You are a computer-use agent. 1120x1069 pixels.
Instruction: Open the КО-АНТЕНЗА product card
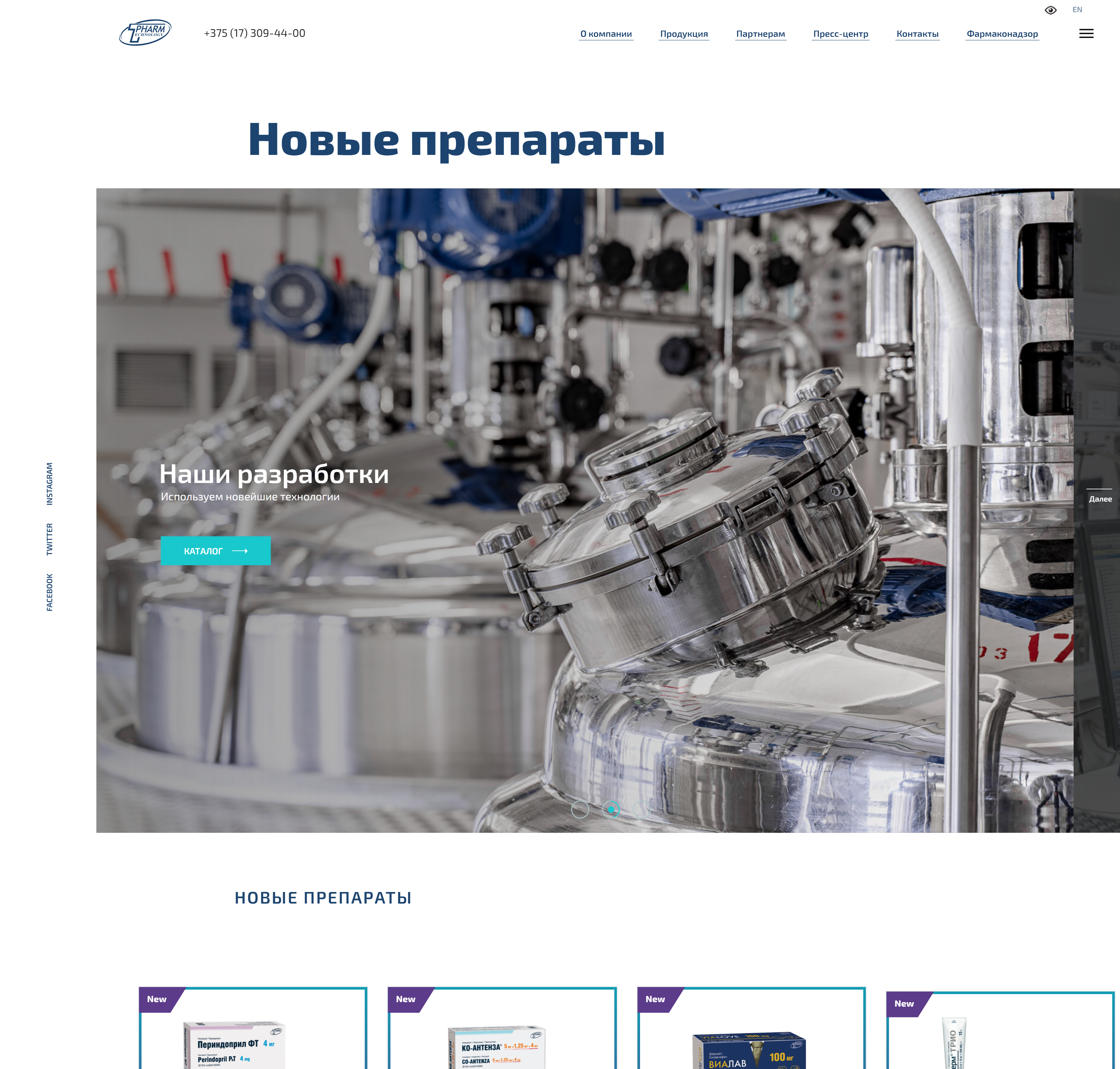coord(502,1029)
